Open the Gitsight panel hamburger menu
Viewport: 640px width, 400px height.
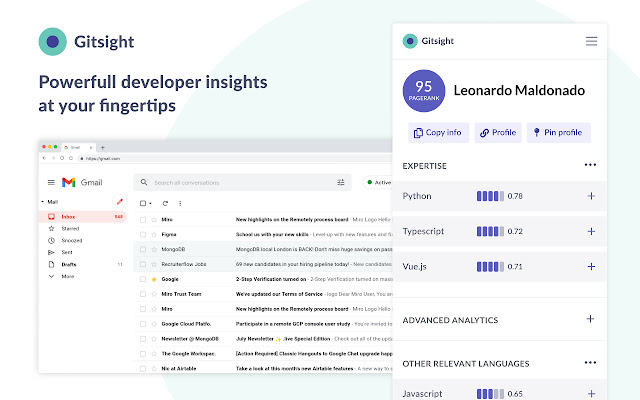coord(591,41)
